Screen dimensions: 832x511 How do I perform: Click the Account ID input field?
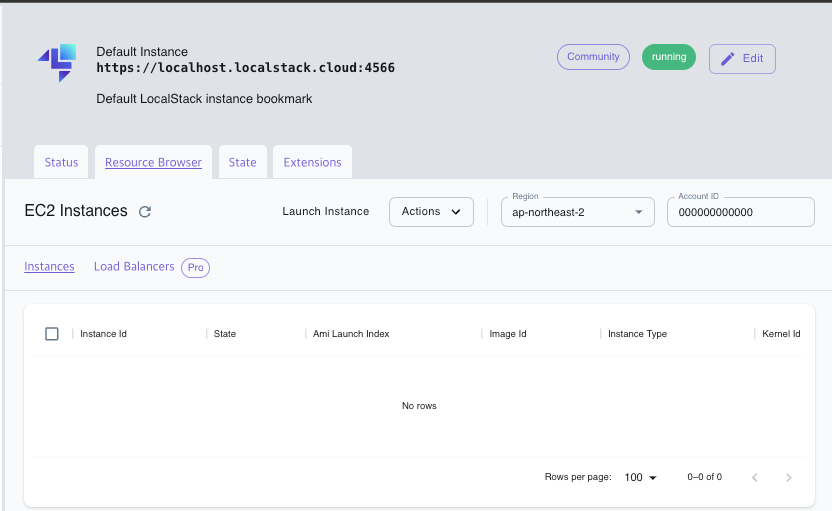click(741, 212)
